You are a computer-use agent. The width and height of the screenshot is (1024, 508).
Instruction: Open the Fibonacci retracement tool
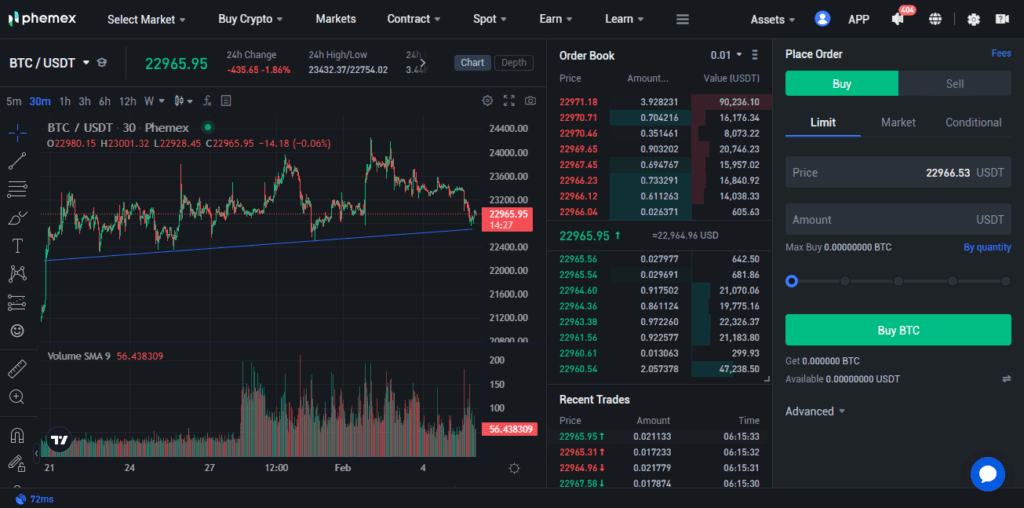coord(18,189)
